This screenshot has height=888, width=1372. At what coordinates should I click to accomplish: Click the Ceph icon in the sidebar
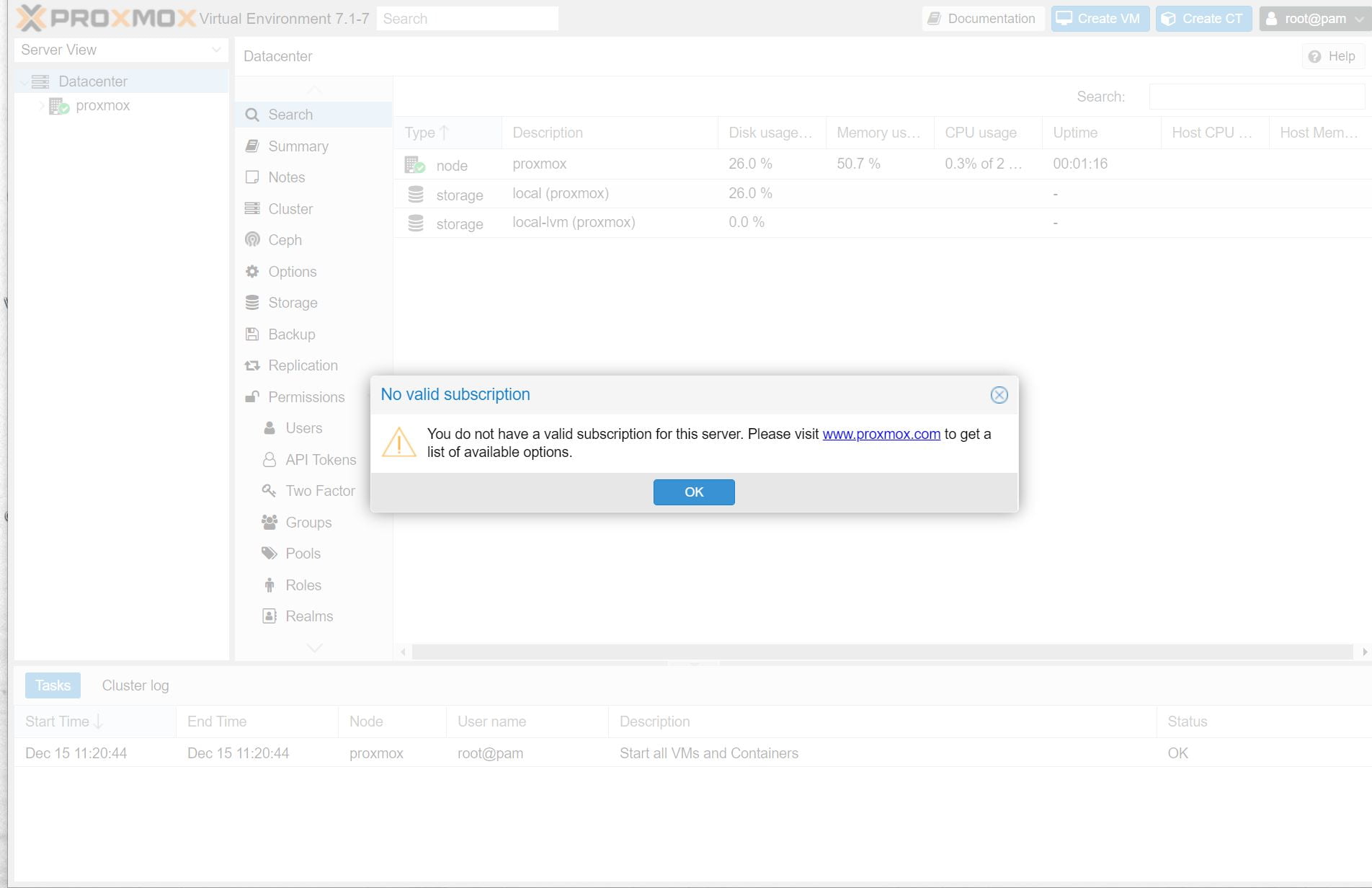click(x=252, y=240)
